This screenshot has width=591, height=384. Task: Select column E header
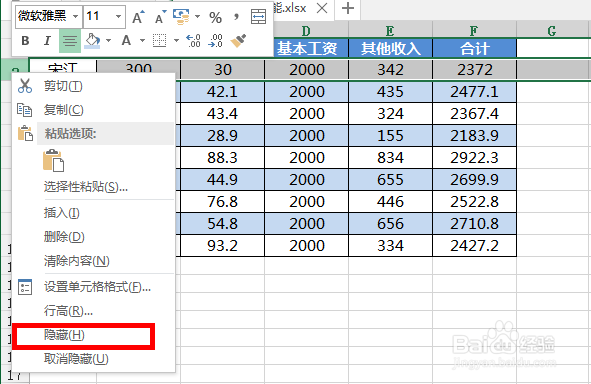tap(390, 31)
